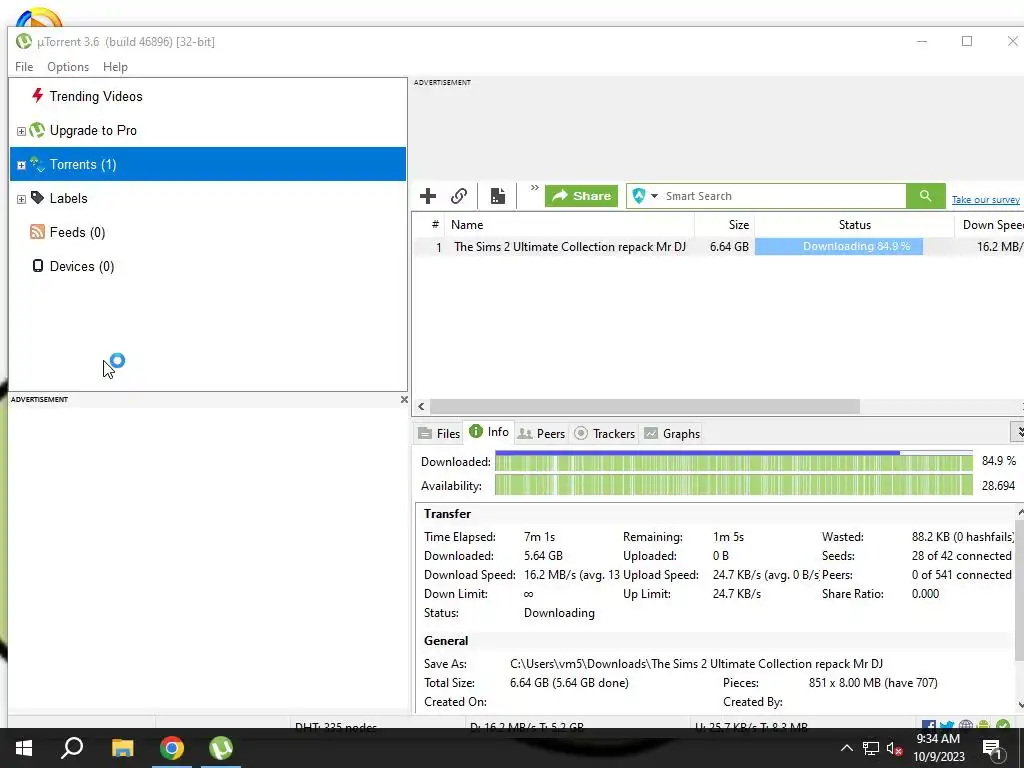Click the Feeds RSS icon
This screenshot has width=1024, height=768.
[37, 232]
